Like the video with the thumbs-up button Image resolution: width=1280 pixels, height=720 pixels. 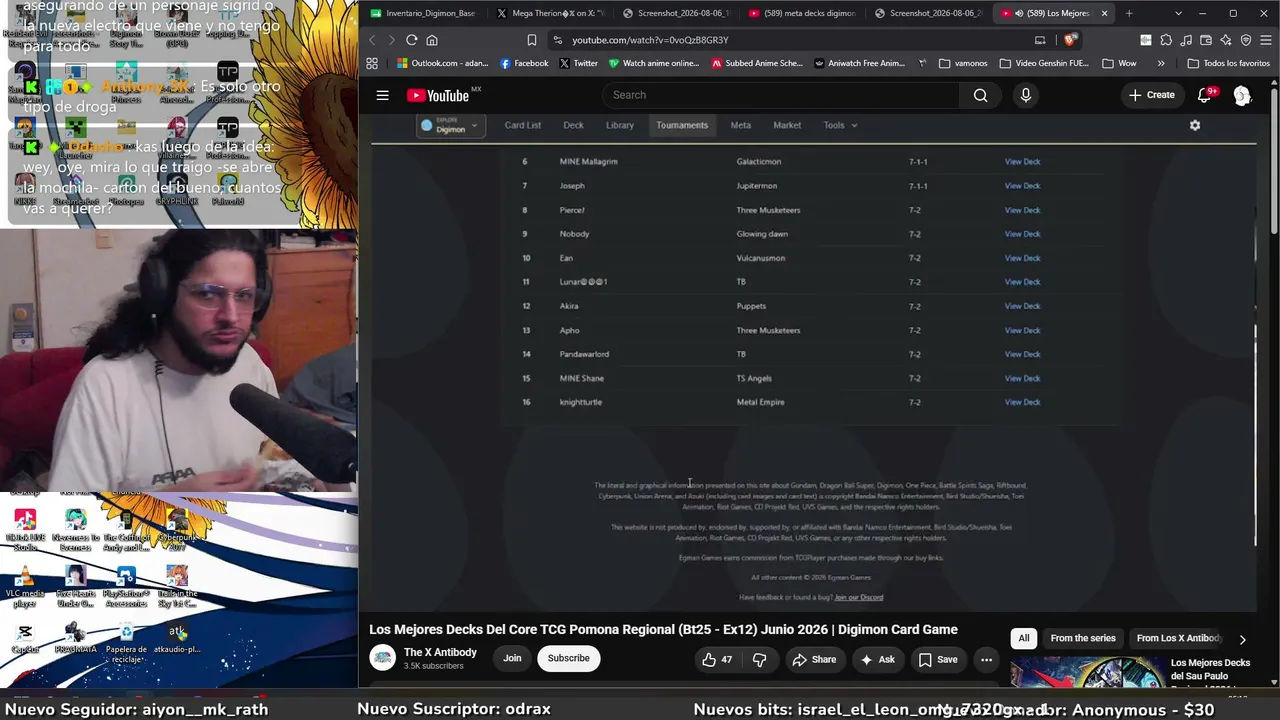(x=718, y=659)
